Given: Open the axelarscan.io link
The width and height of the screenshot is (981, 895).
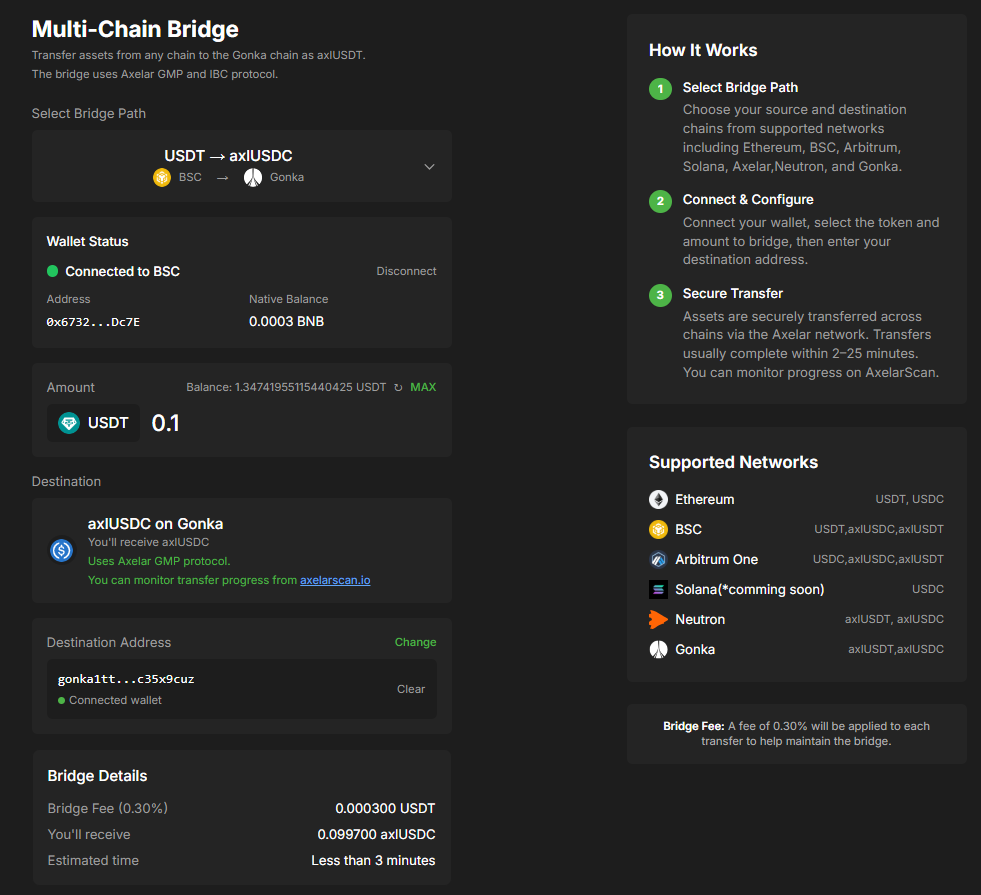Looking at the screenshot, I should (335, 580).
